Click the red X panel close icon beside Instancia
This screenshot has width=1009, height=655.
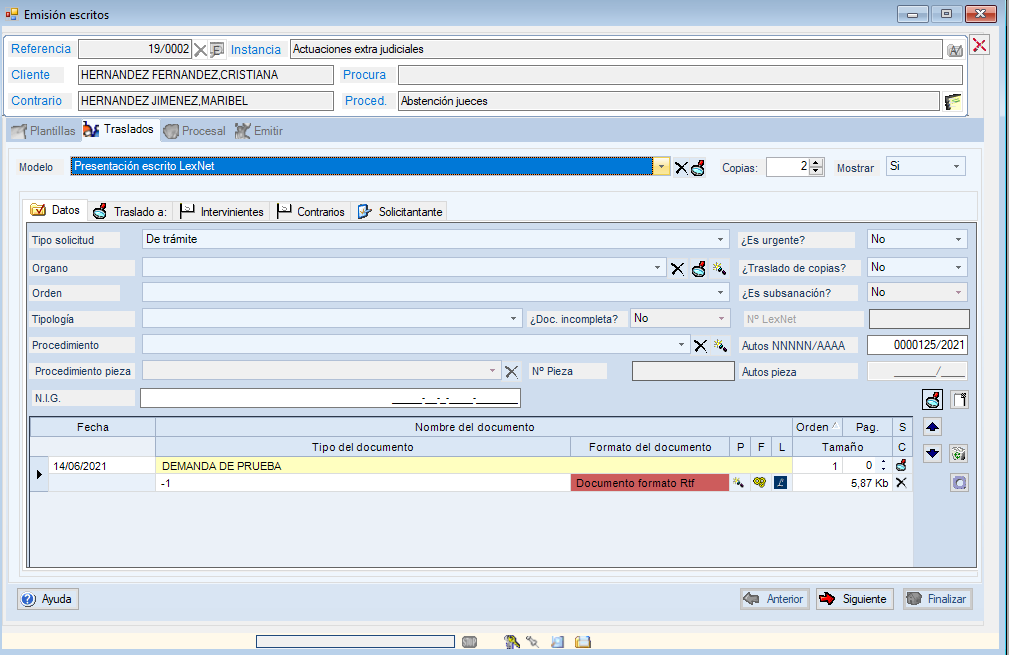point(980,45)
